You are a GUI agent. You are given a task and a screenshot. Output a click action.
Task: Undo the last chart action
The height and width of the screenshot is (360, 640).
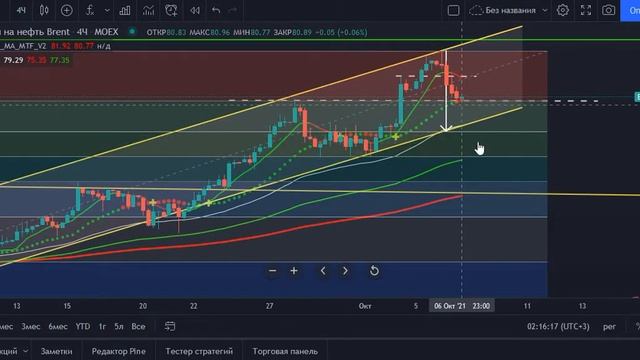click(216, 10)
